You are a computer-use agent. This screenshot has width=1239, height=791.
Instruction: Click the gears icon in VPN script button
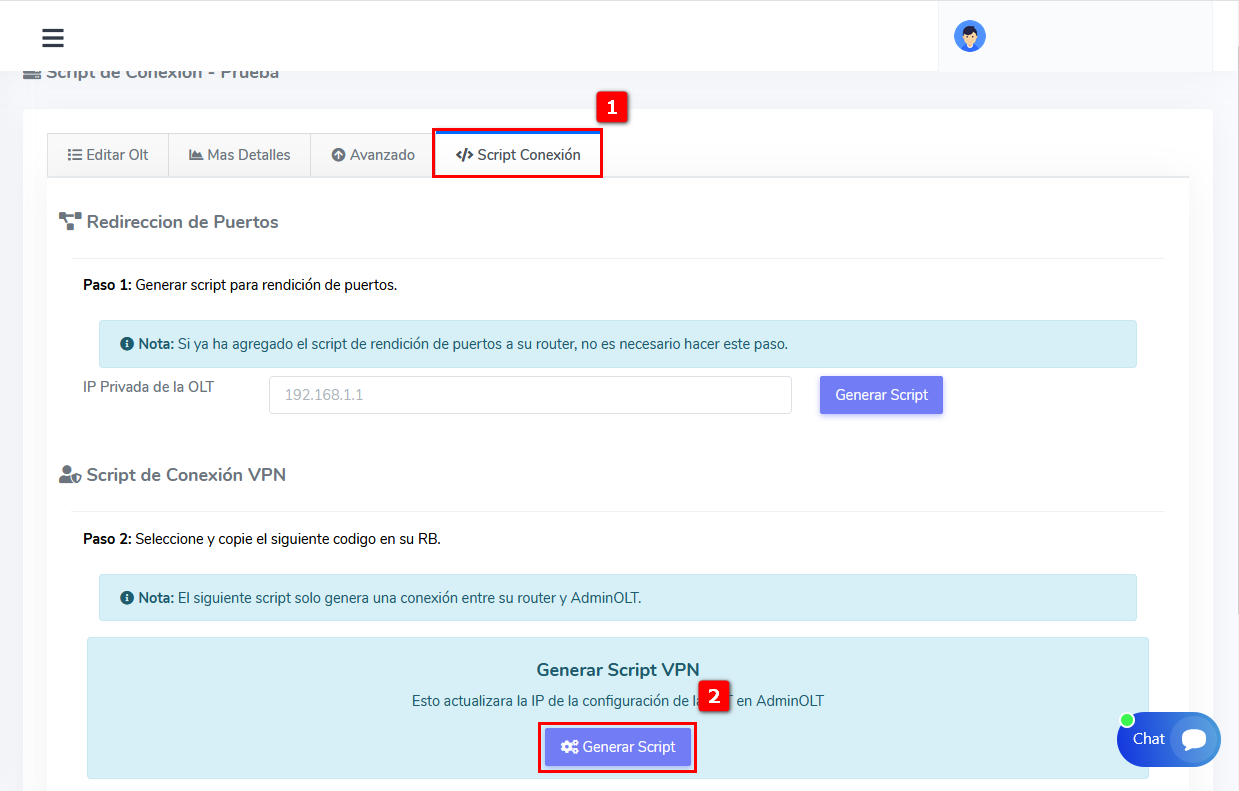569,747
